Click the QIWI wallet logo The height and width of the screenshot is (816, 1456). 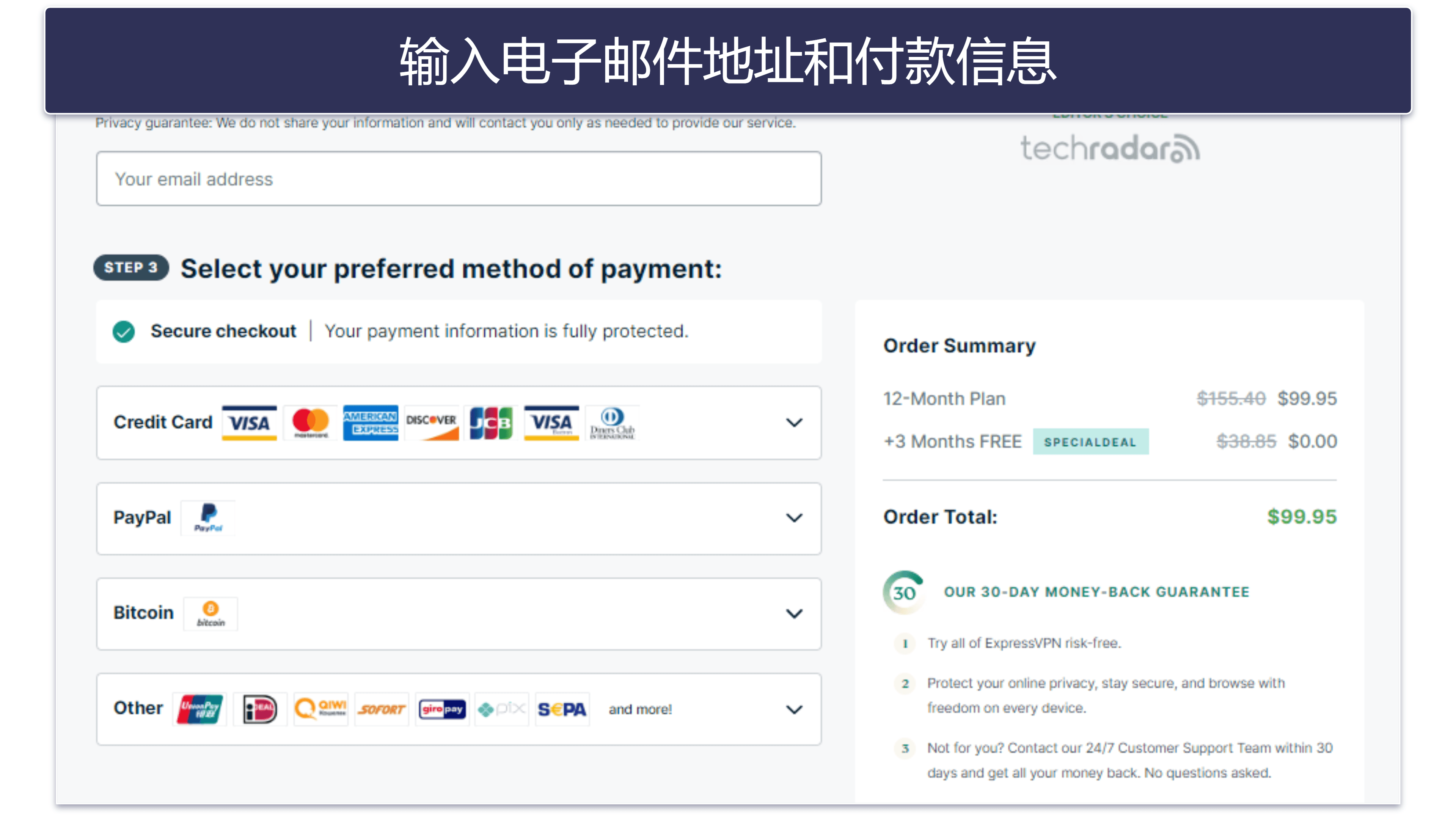(320, 709)
